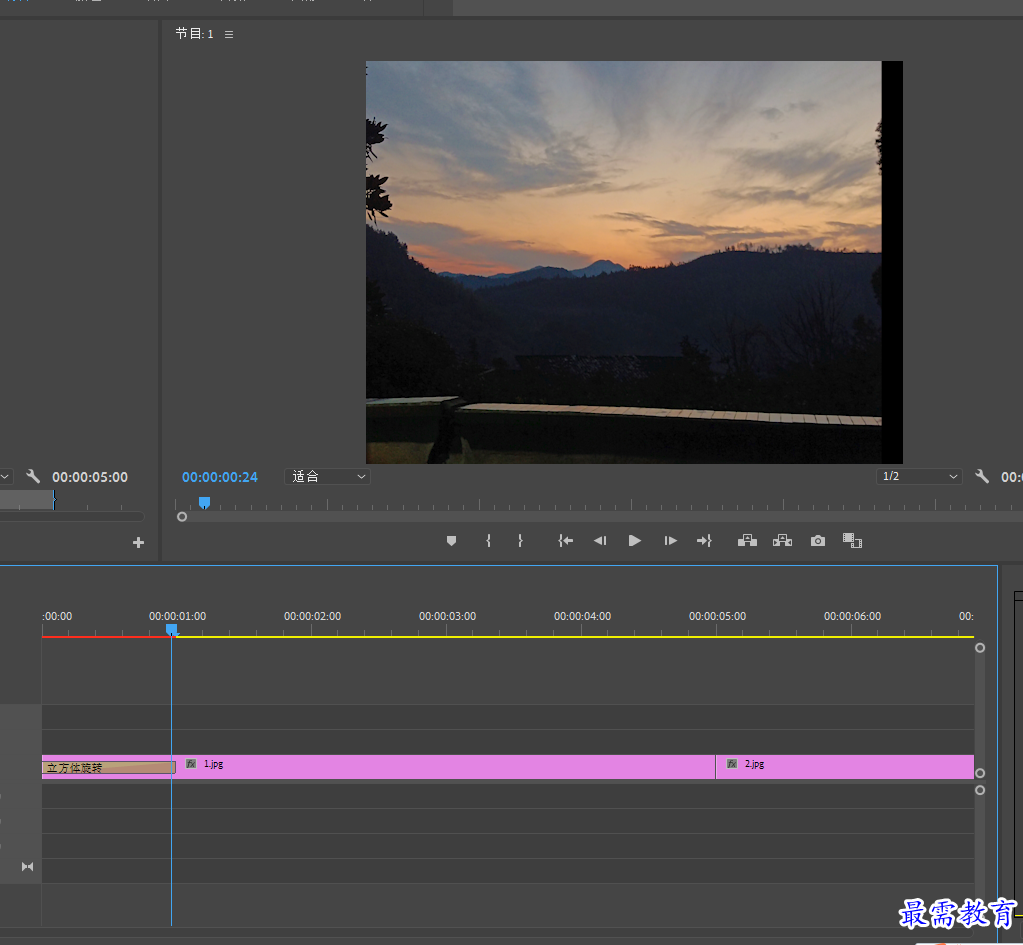Click the snap icon at timeline bottom left
The image size is (1023, 945).
tap(27, 867)
